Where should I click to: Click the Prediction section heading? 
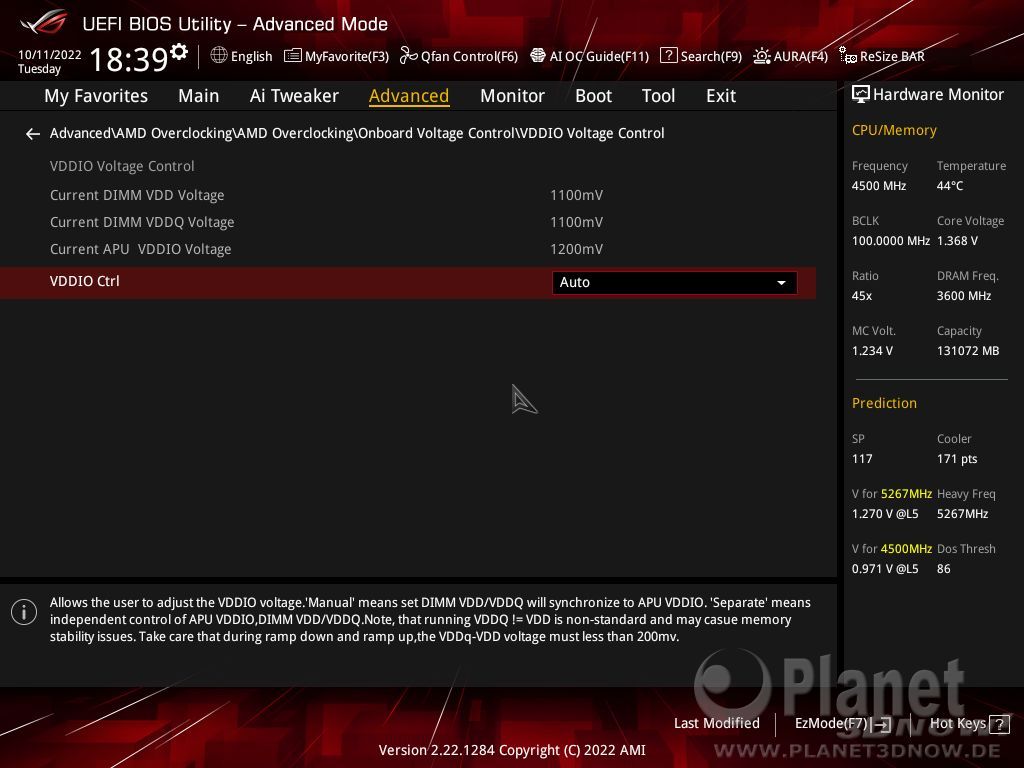coord(884,404)
